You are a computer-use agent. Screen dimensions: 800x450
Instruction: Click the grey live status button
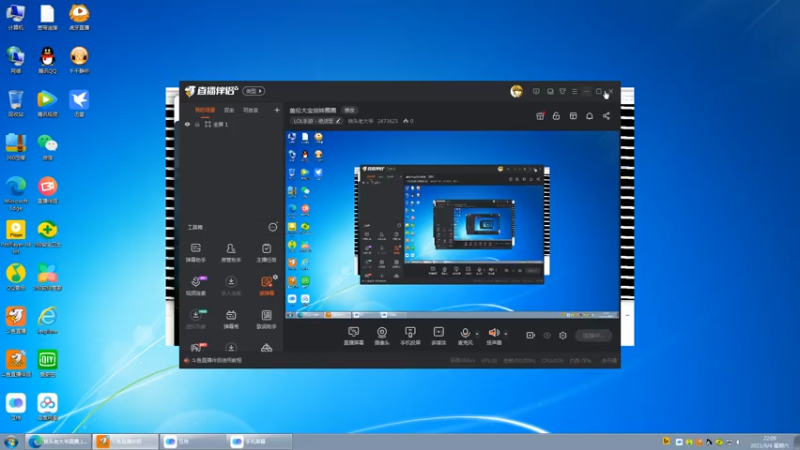point(593,335)
